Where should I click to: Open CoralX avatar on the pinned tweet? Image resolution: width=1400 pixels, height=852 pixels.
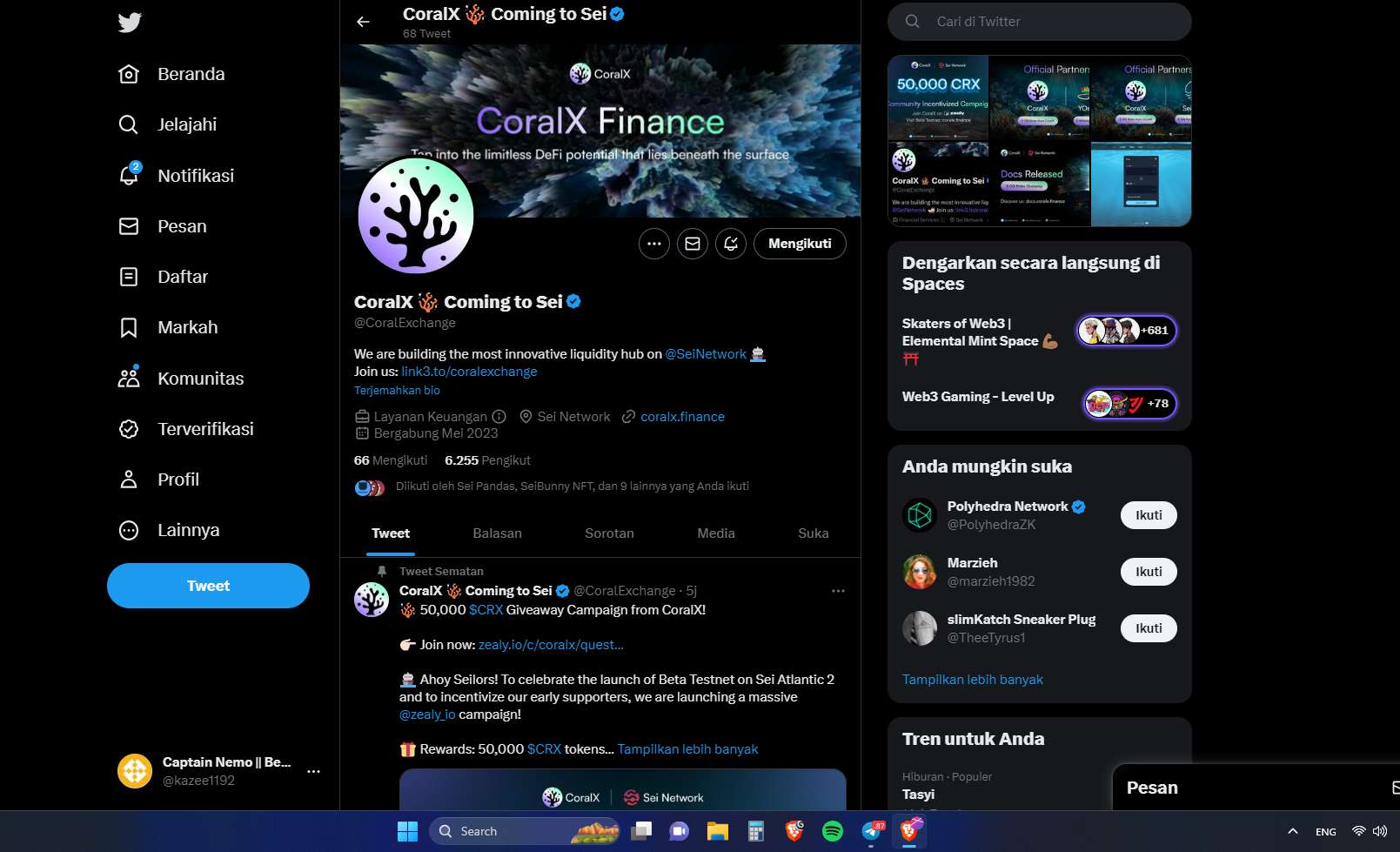[372, 600]
